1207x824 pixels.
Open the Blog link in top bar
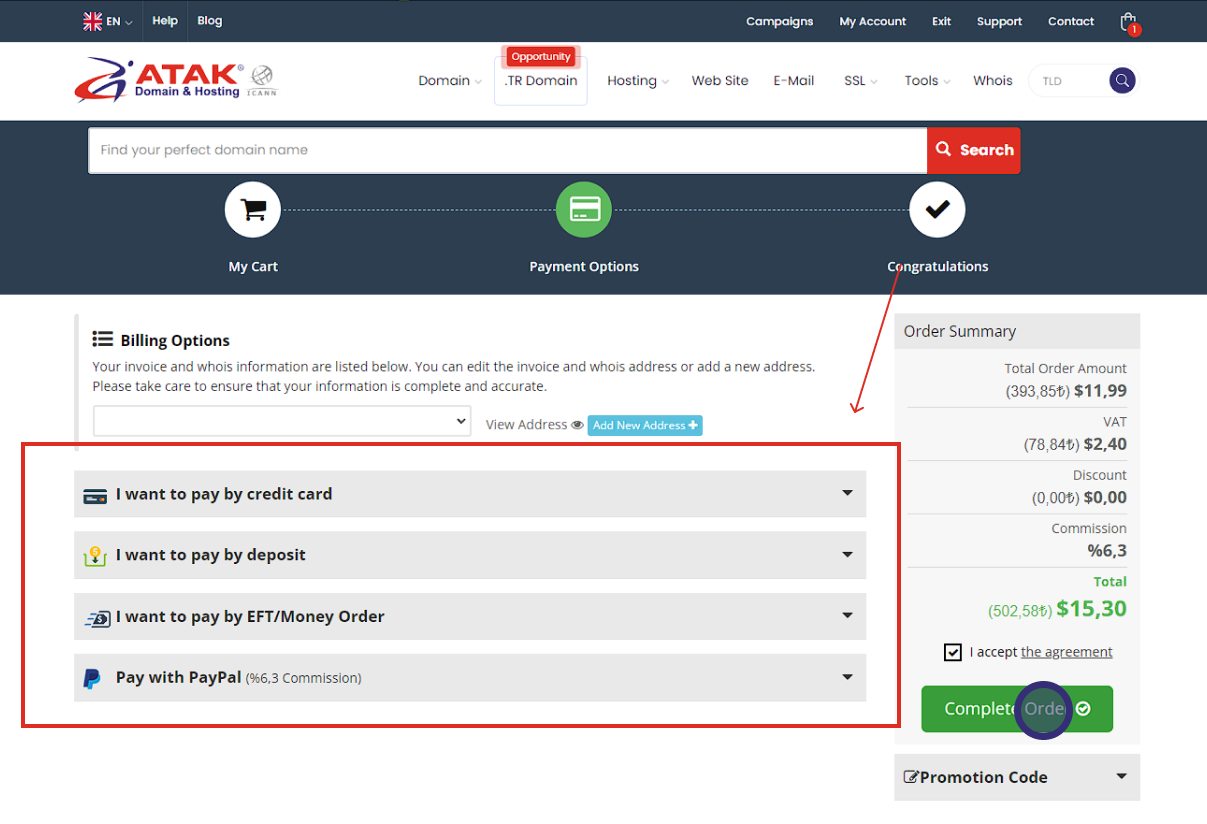[x=210, y=21]
